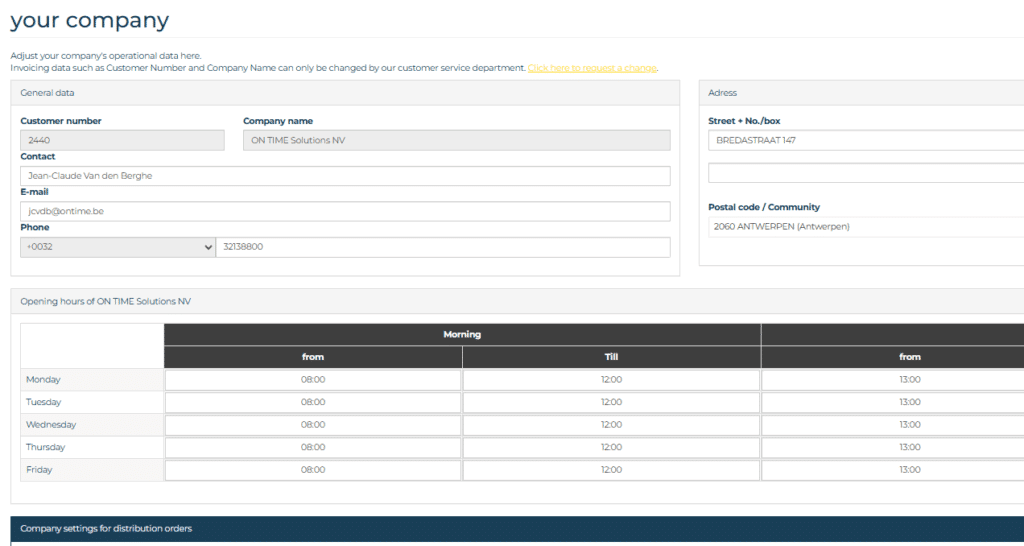Click the greyed Customer number field
Viewport: 1024px width, 546px height.
[122, 141]
